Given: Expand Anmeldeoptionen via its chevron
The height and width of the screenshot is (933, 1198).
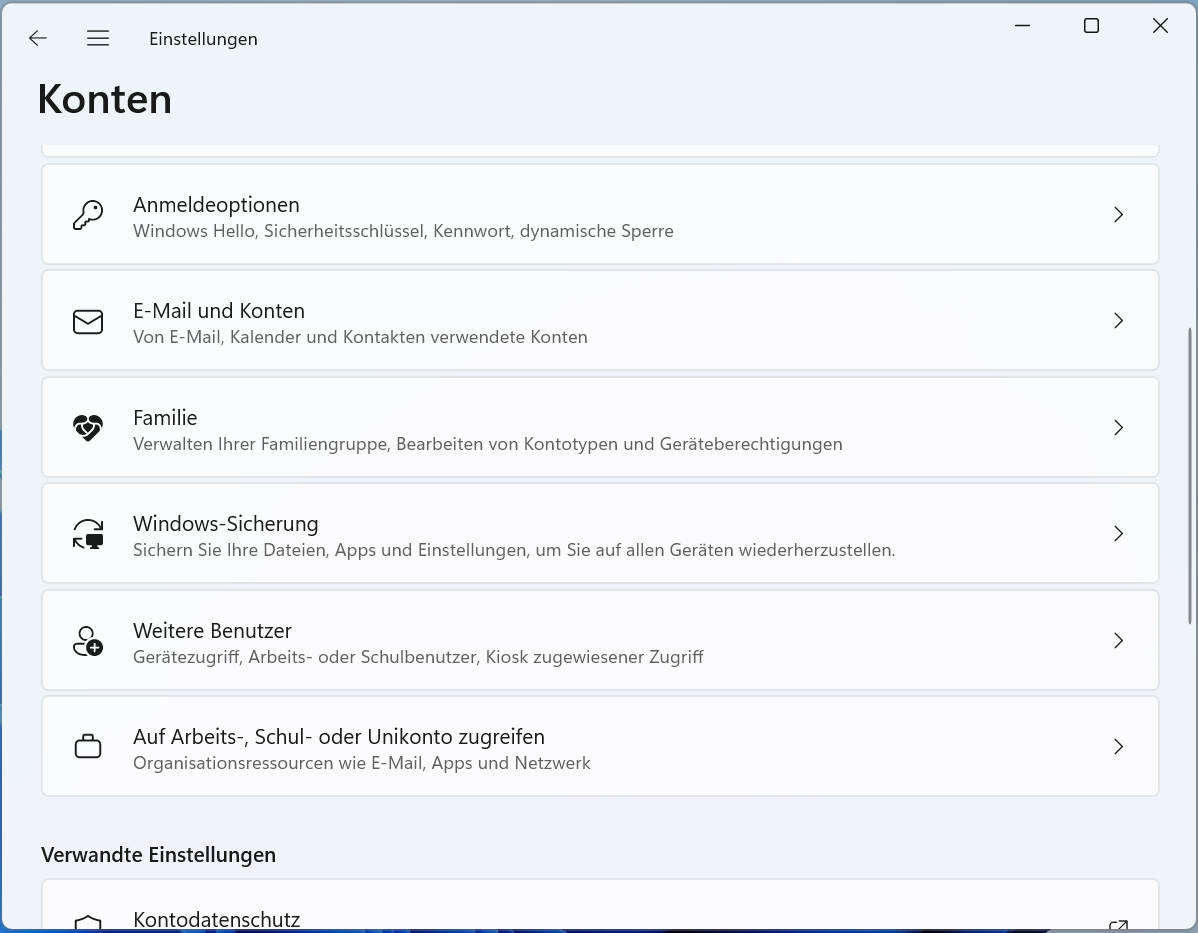Looking at the screenshot, I should click(1119, 215).
